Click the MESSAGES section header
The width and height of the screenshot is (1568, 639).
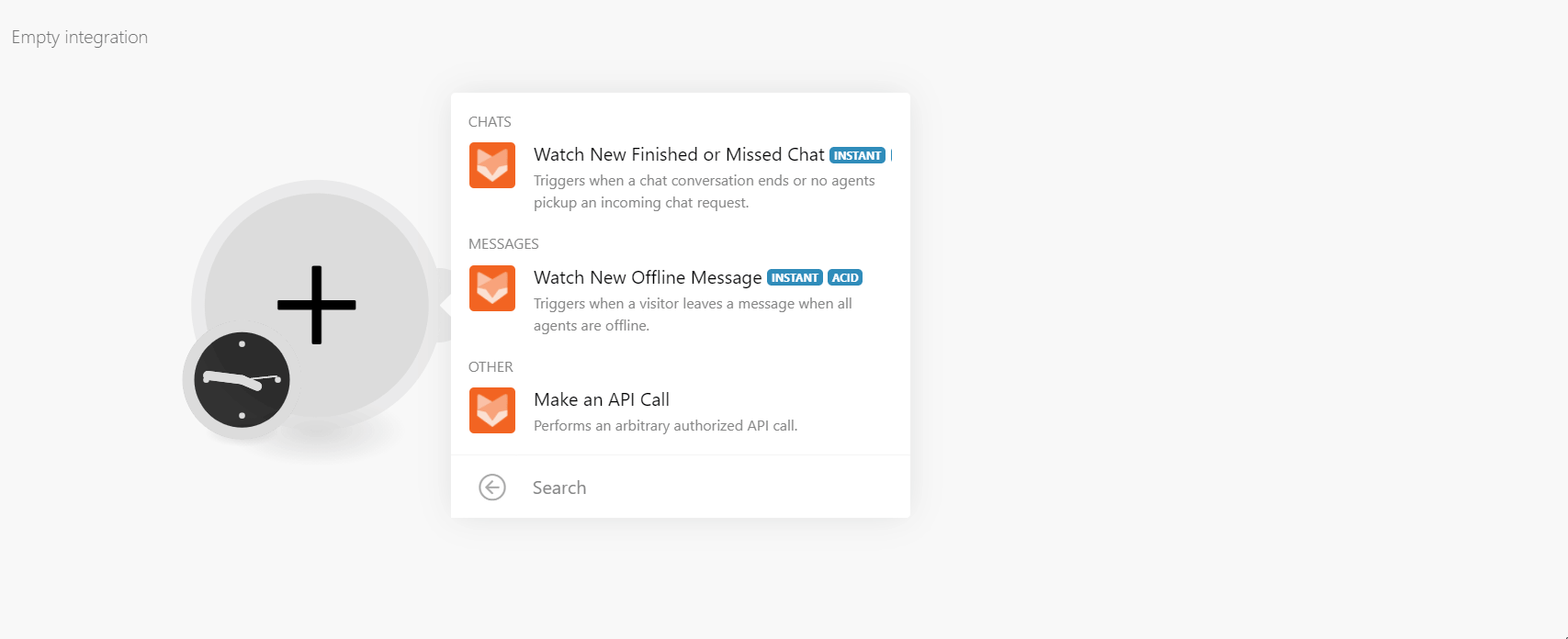coord(503,244)
